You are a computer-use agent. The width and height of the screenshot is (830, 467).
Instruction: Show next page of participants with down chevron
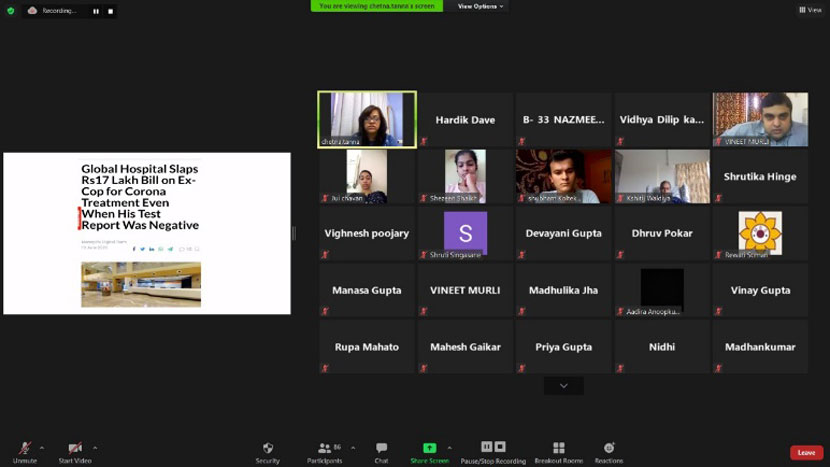(564, 386)
